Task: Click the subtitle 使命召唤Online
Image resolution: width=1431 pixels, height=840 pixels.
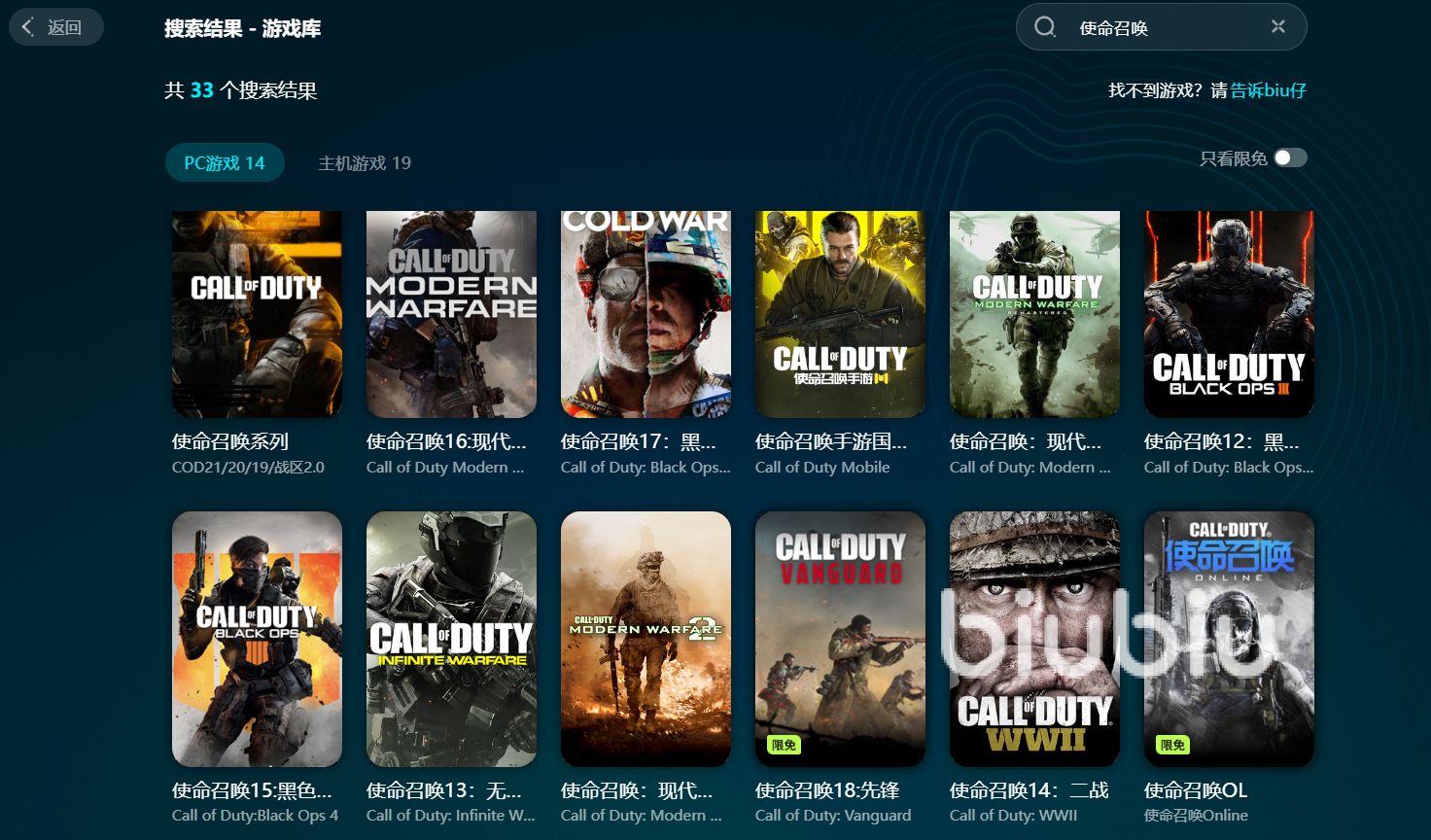Action: pyautogui.click(x=1196, y=816)
